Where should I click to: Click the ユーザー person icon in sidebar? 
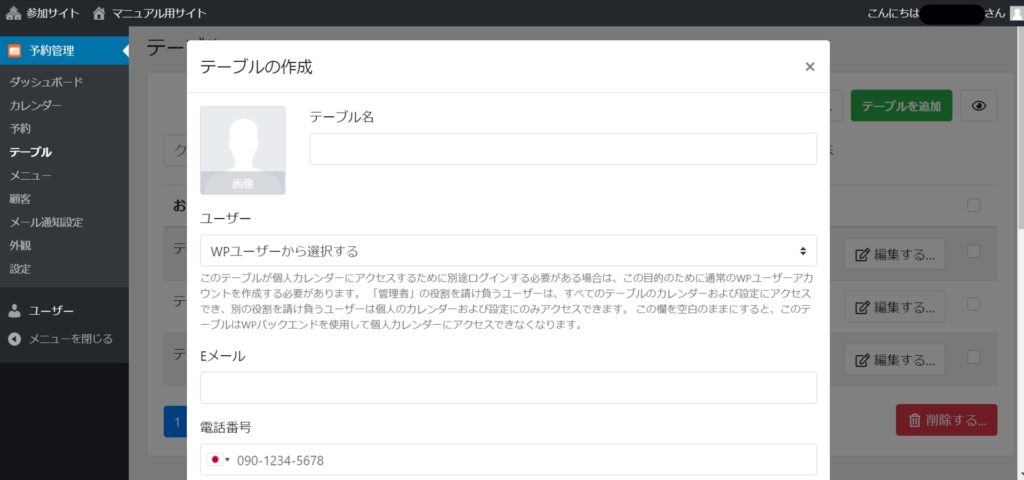click(15, 311)
